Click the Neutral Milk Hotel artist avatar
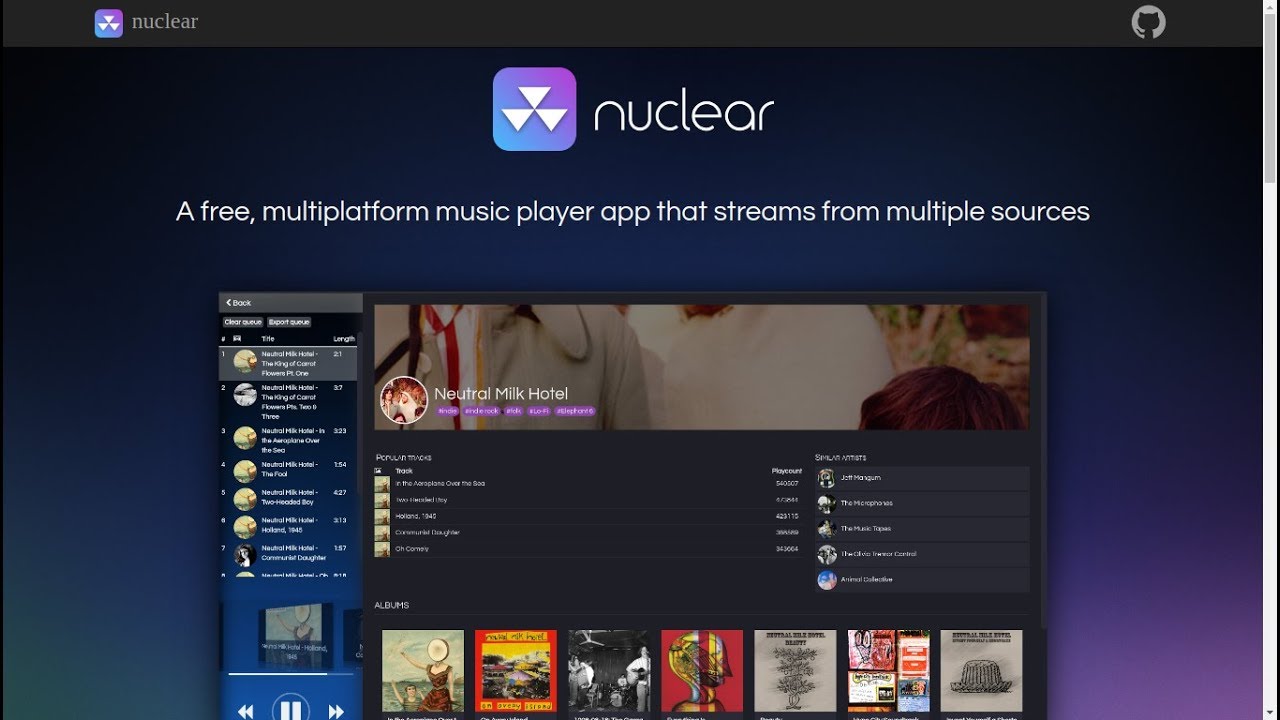This screenshot has height=720, width=1280. (404, 401)
